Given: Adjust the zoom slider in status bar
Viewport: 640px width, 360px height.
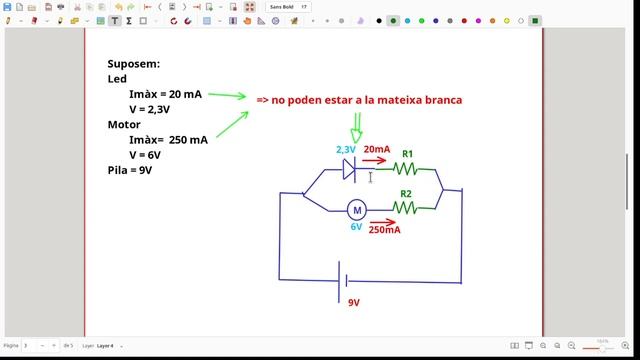Looking at the screenshot, I should coord(598,348).
